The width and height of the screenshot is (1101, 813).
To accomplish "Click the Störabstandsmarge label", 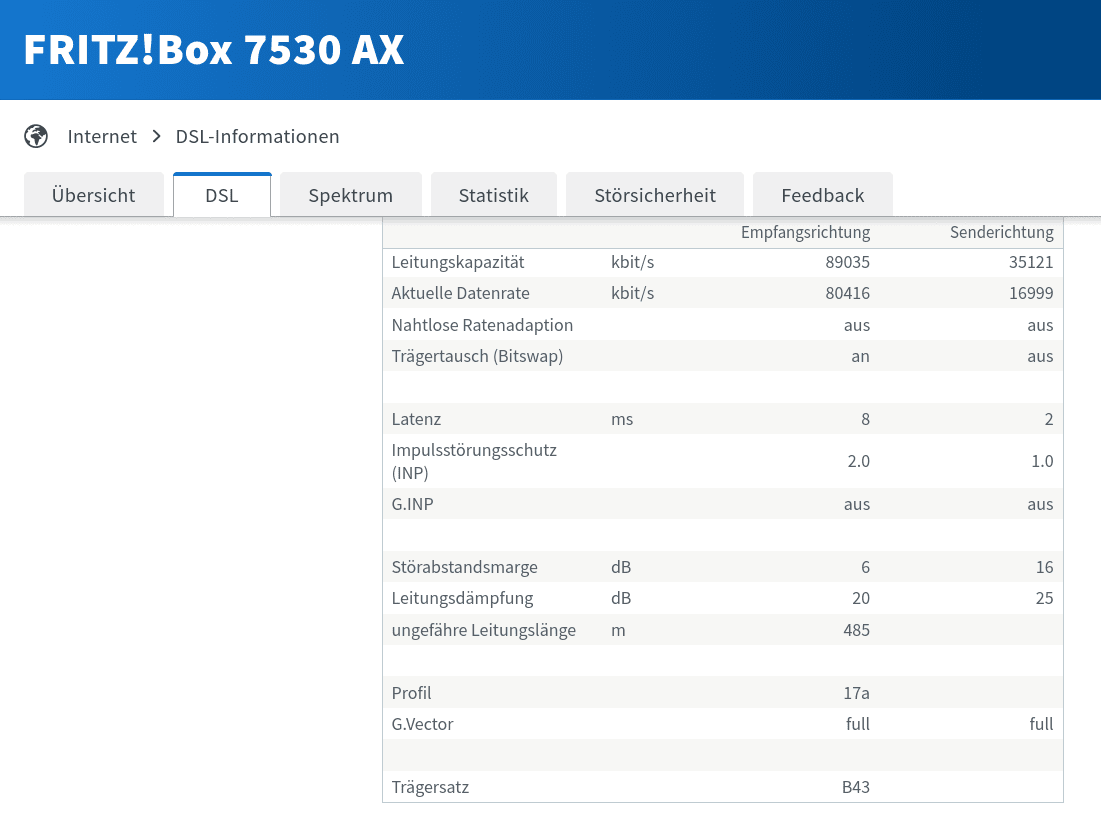I will (x=465, y=567).
